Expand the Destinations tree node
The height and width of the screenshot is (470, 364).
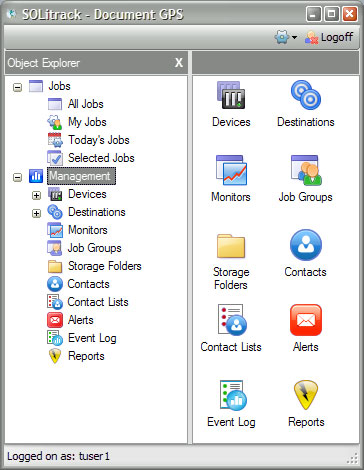[36, 213]
